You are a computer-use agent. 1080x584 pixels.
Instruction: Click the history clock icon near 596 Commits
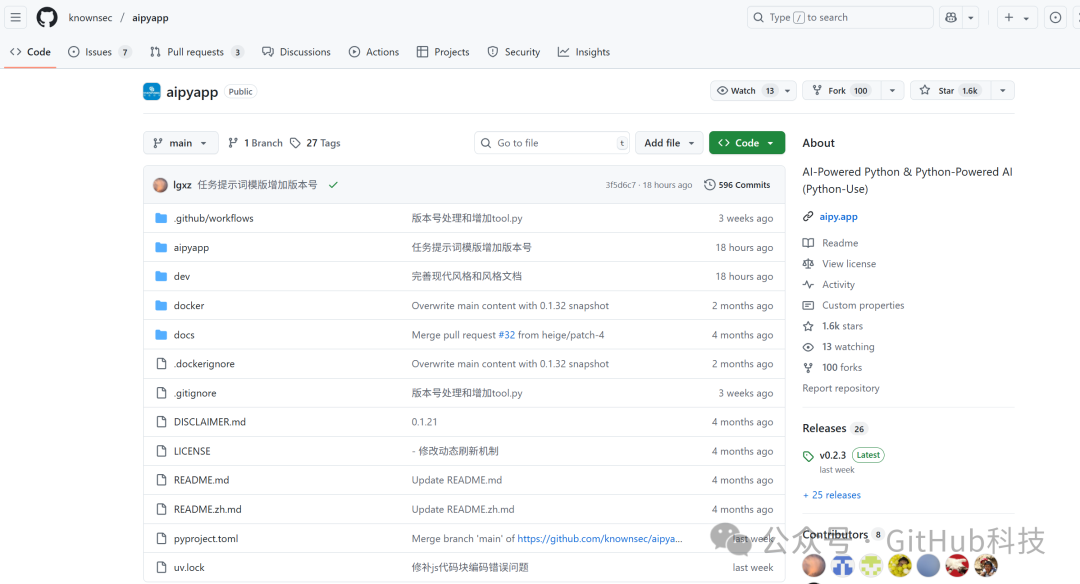pos(709,185)
